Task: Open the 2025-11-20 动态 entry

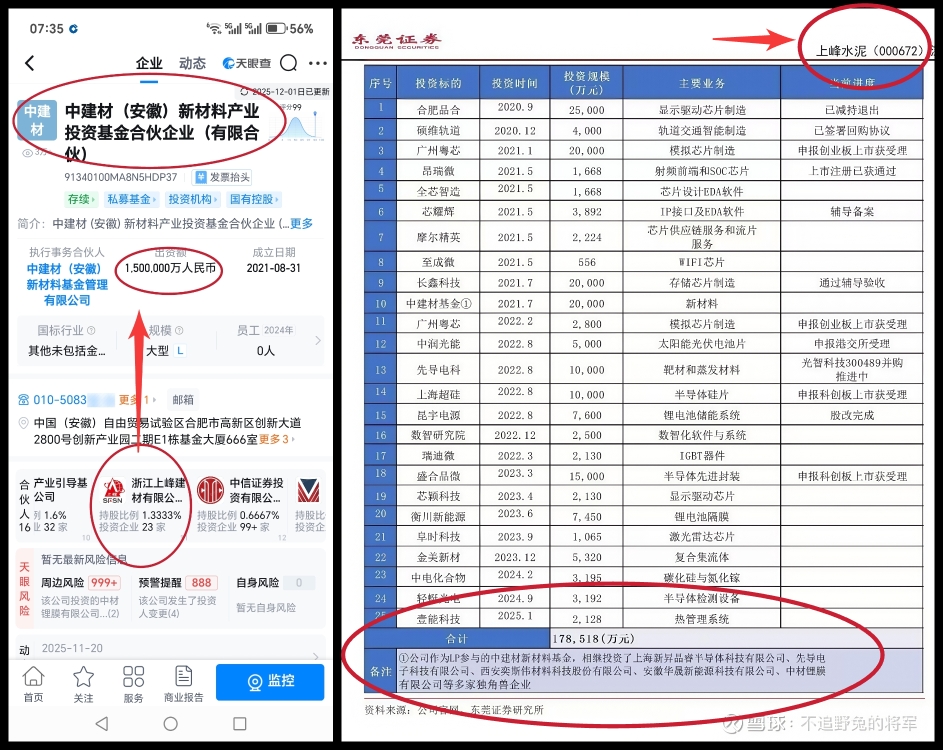Action: [x=170, y=649]
